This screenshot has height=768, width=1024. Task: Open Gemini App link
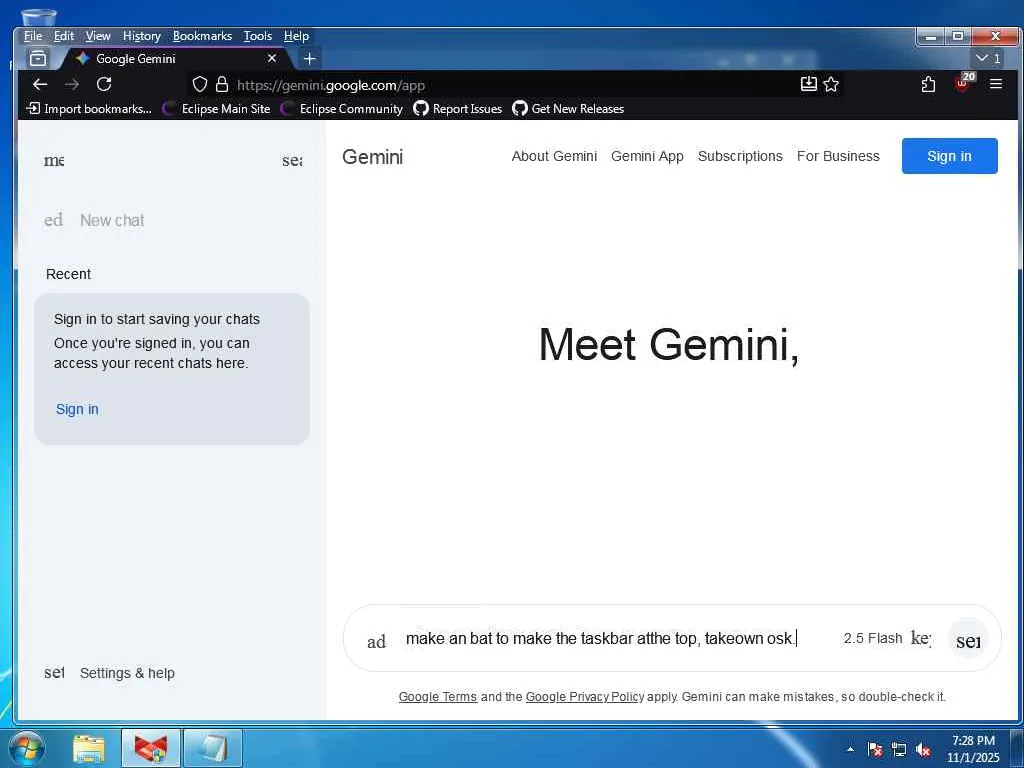click(647, 156)
